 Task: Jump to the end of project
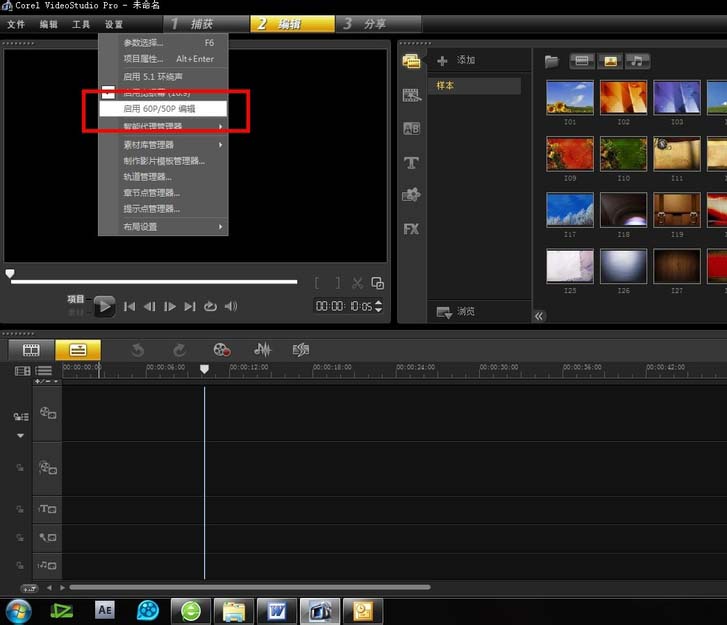click(x=190, y=306)
